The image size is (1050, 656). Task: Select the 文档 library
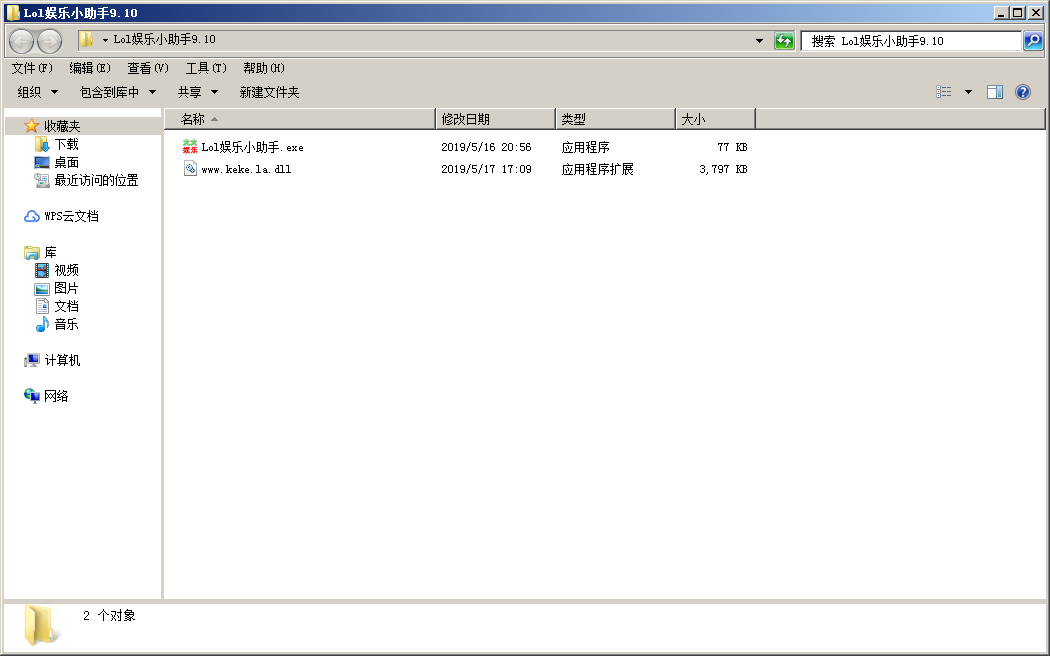click(66, 307)
